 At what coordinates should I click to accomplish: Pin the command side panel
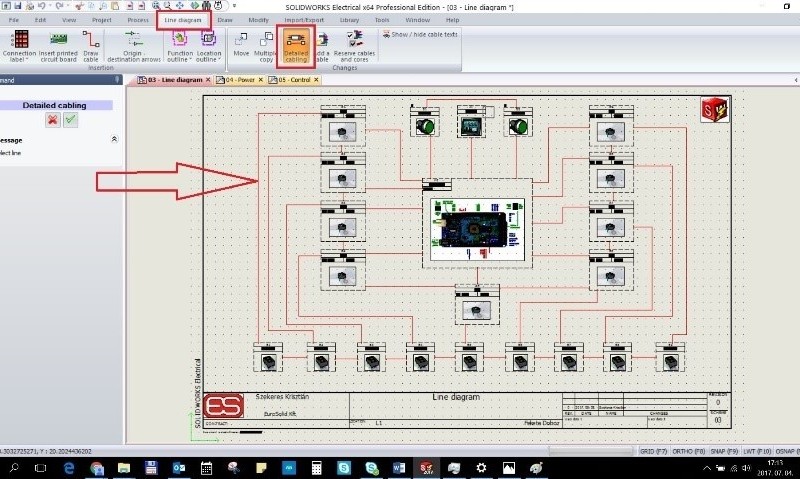tap(117, 80)
